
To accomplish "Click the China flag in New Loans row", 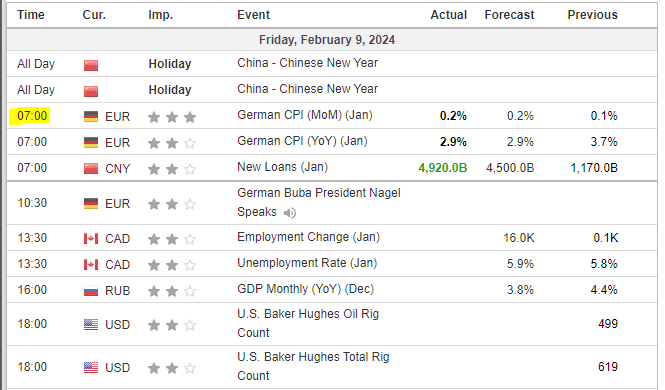I will click(x=91, y=169).
